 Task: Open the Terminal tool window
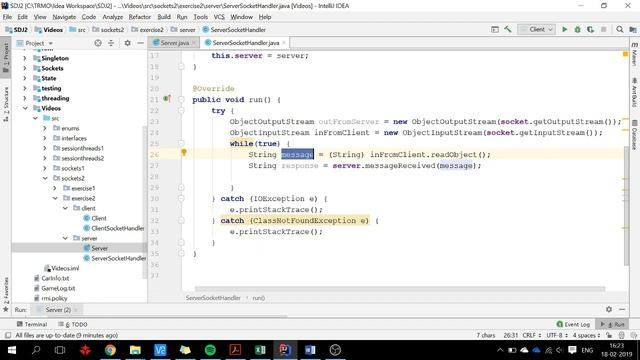pos(32,324)
